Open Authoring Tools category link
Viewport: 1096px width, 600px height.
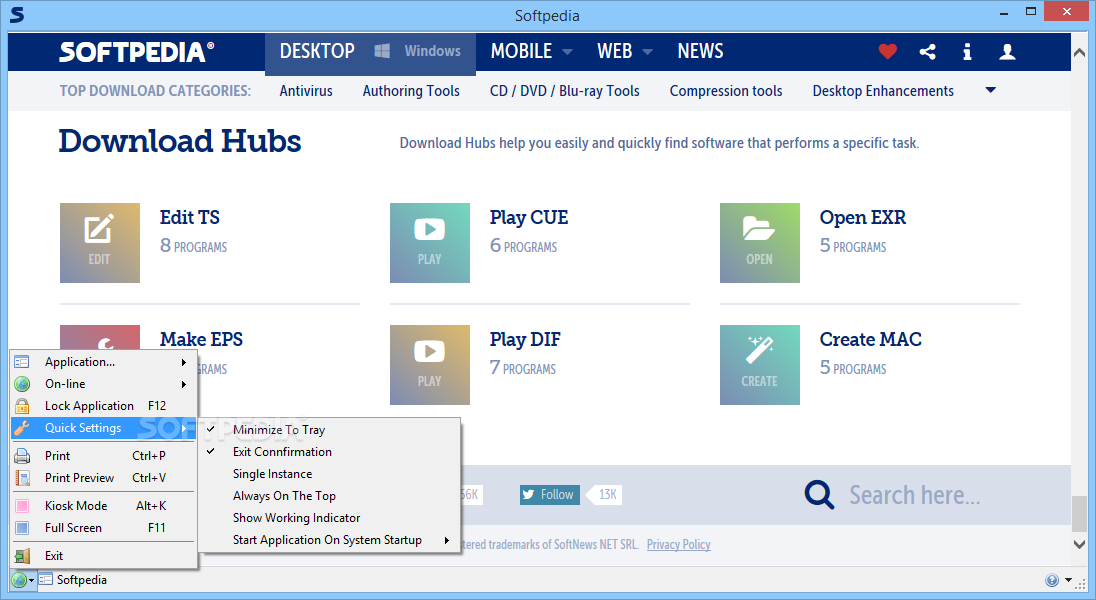pos(411,91)
